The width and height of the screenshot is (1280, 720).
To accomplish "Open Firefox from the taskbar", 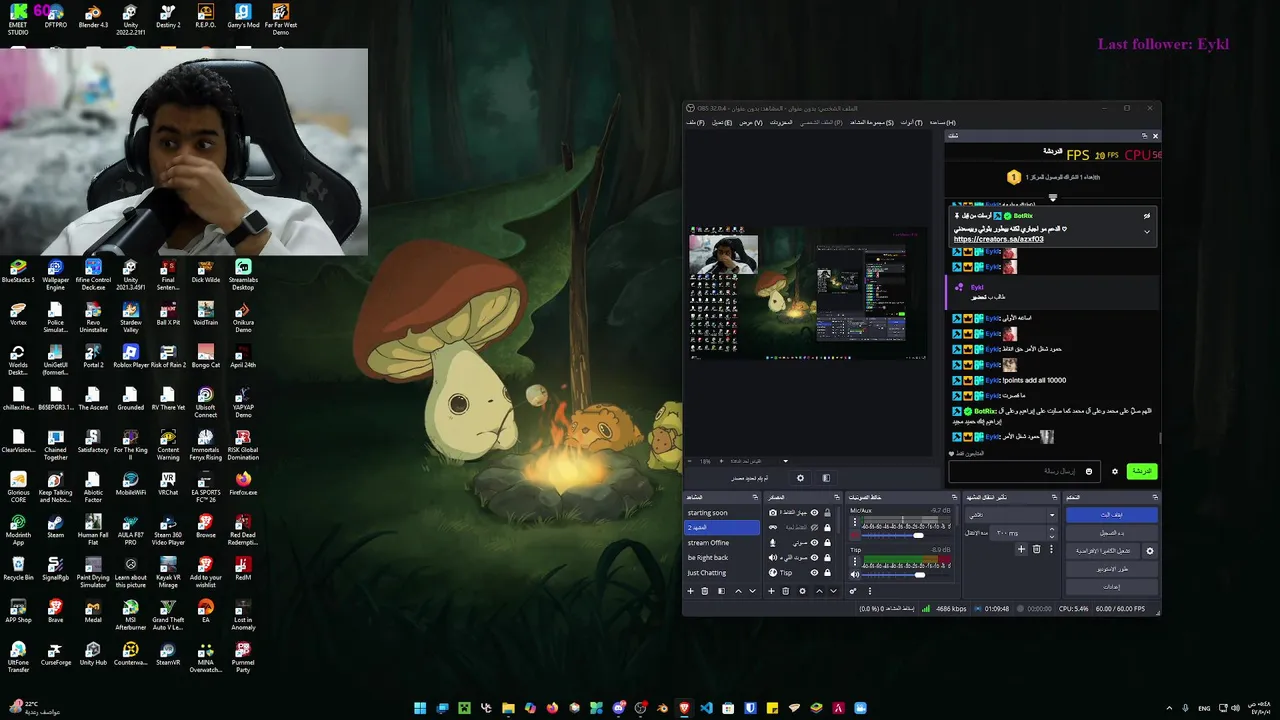I will (552, 708).
